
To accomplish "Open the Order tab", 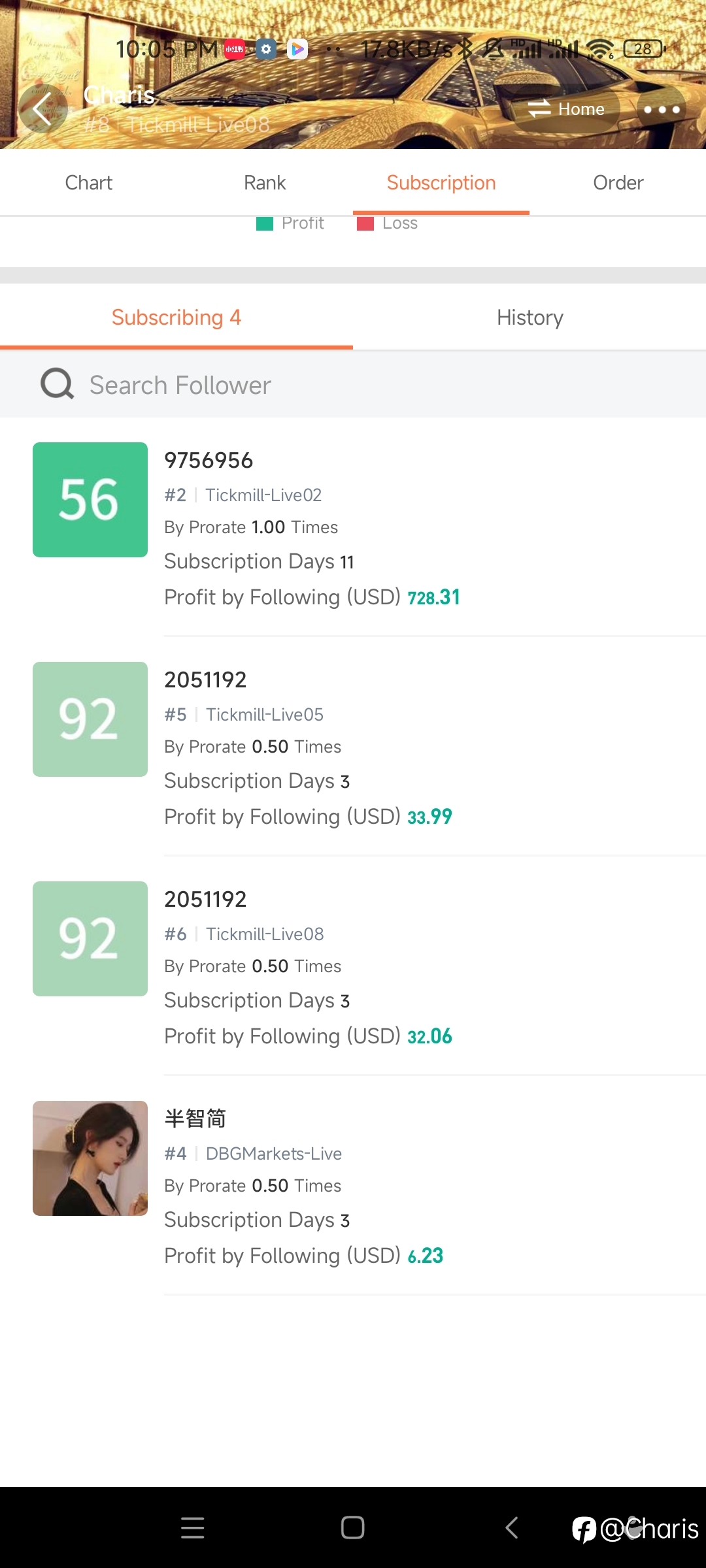I will tap(618, 183).
